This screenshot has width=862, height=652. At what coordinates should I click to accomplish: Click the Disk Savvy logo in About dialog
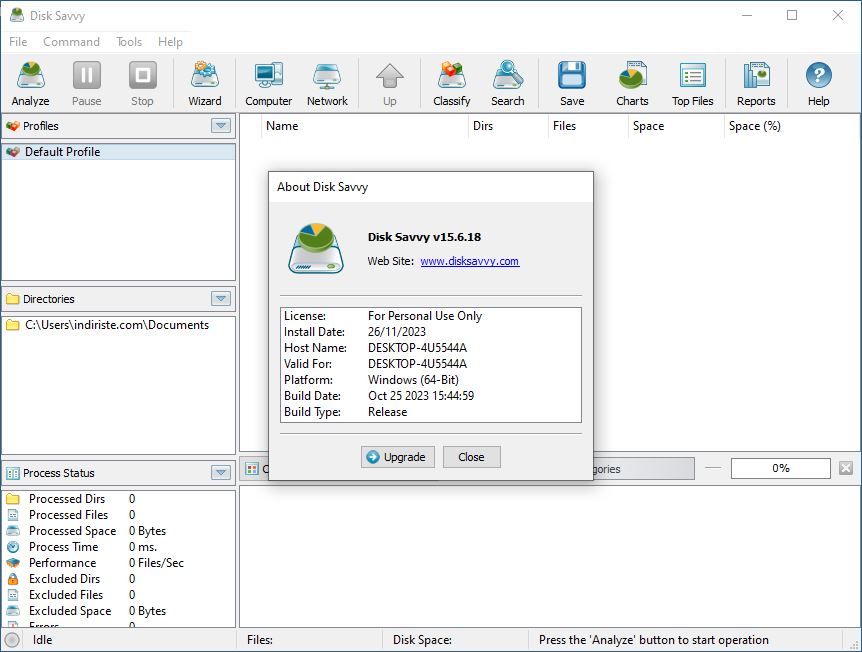pos(316,248)
